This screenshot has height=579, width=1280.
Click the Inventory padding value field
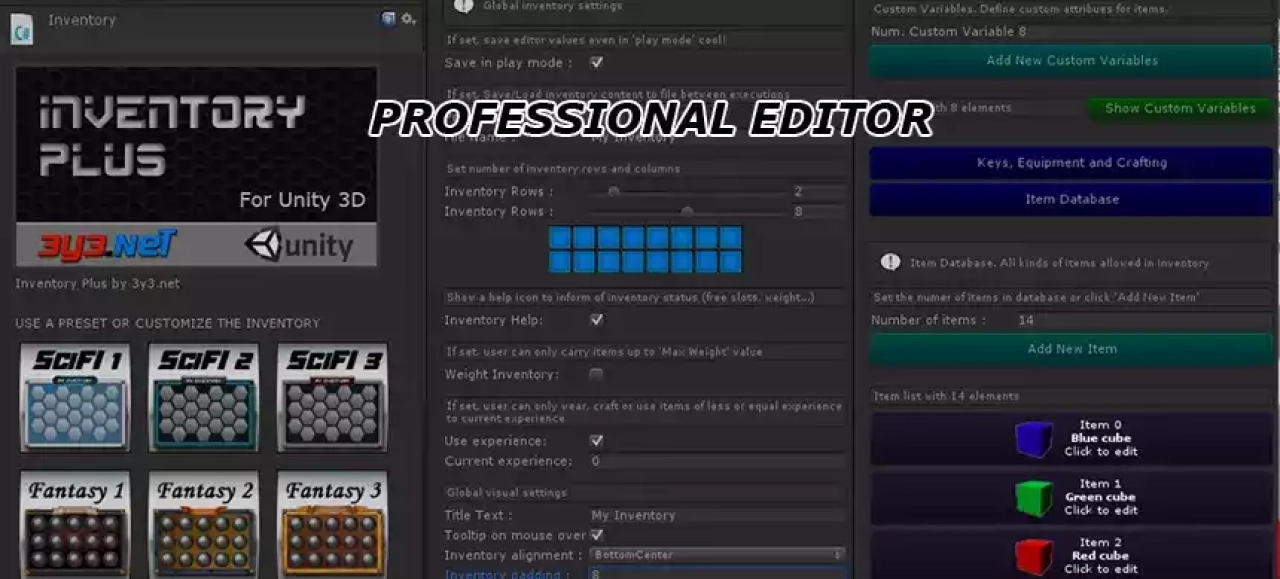pyautogui.click(x=717, y=574)
